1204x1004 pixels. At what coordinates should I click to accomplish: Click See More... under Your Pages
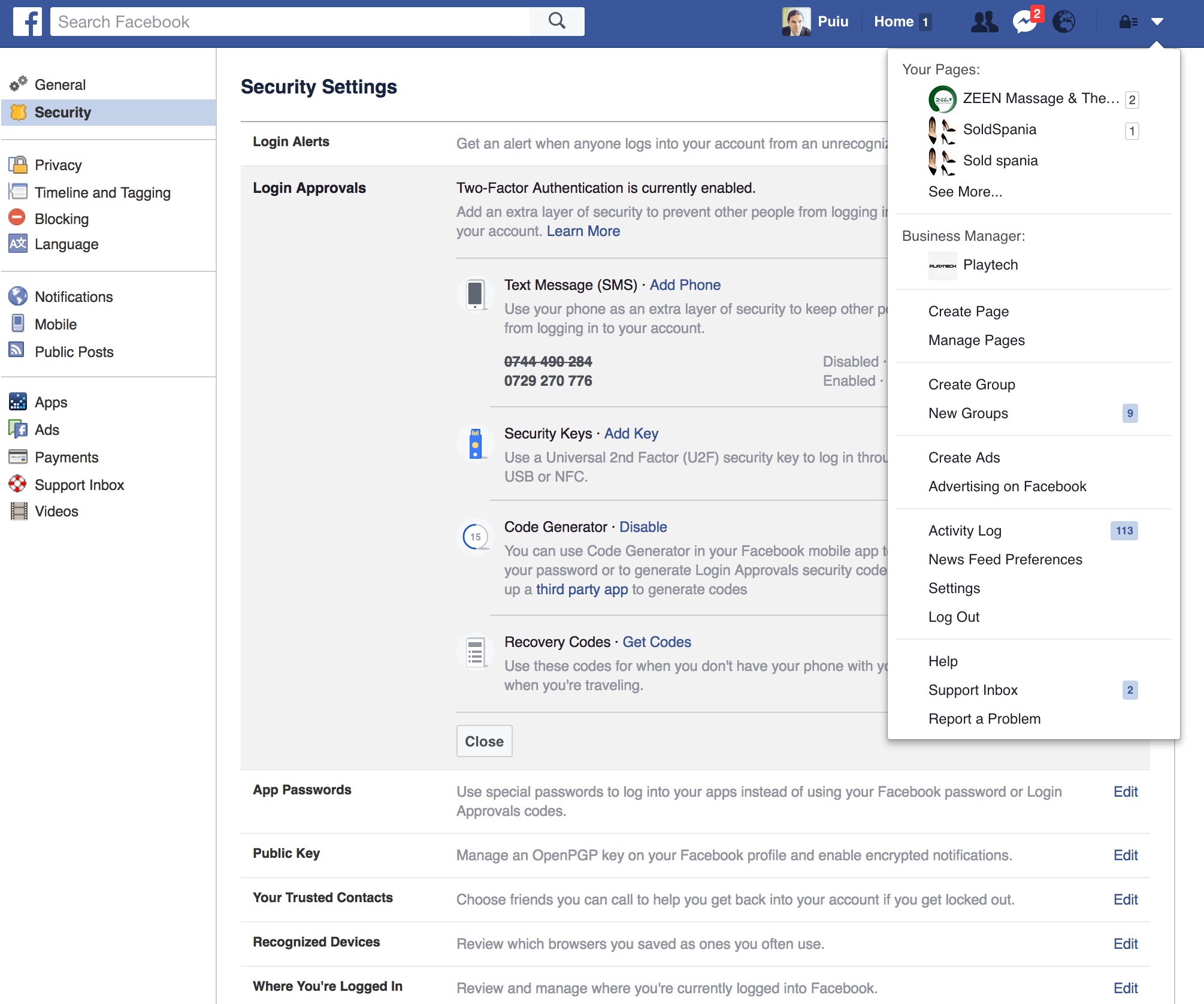click(965, 192)
